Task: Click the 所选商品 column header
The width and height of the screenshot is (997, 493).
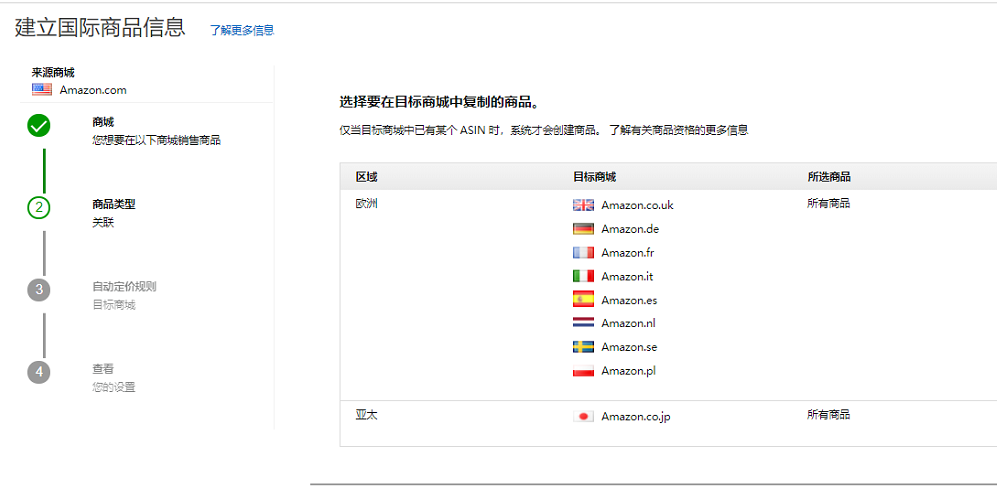Action: (x=829, y=177)
